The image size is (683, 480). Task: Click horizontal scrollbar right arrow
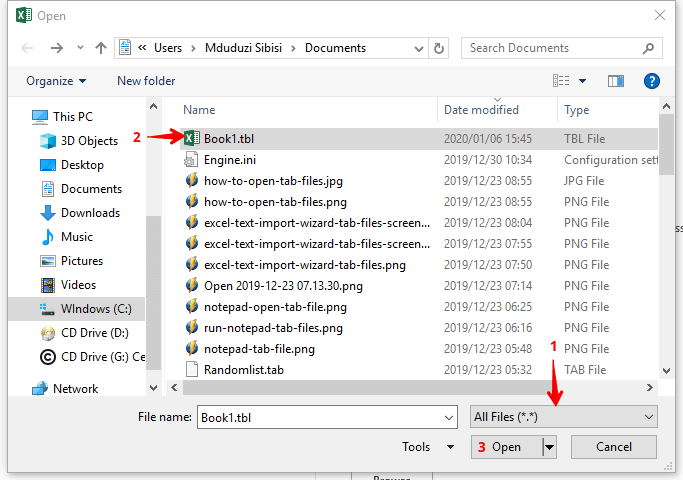[x=649, y=387]
